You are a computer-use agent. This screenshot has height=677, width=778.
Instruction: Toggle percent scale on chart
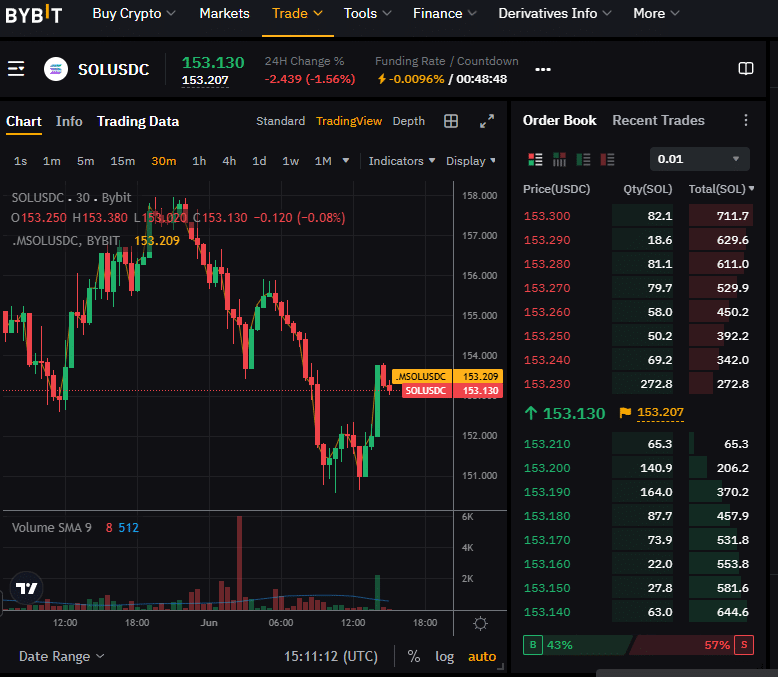coord(414,656)
